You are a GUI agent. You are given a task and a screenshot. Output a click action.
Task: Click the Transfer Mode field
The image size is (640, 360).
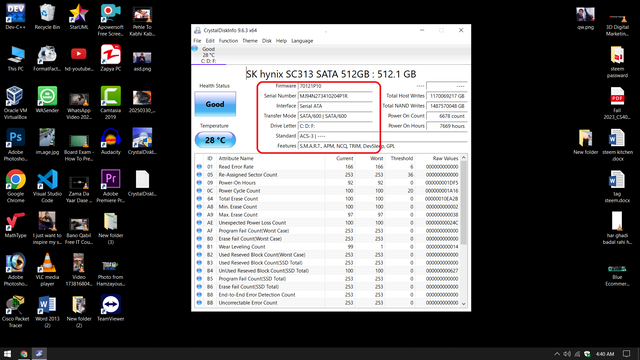pos(335,116)
